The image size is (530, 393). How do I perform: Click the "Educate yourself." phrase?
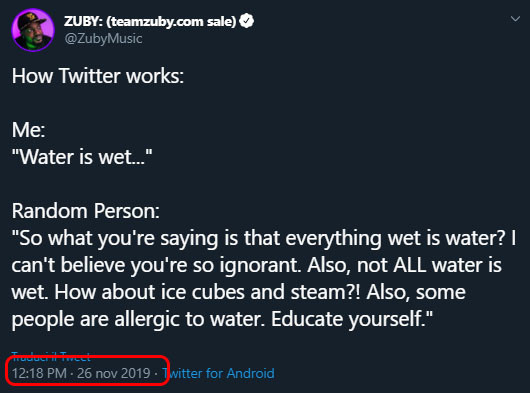pos(352,319)
